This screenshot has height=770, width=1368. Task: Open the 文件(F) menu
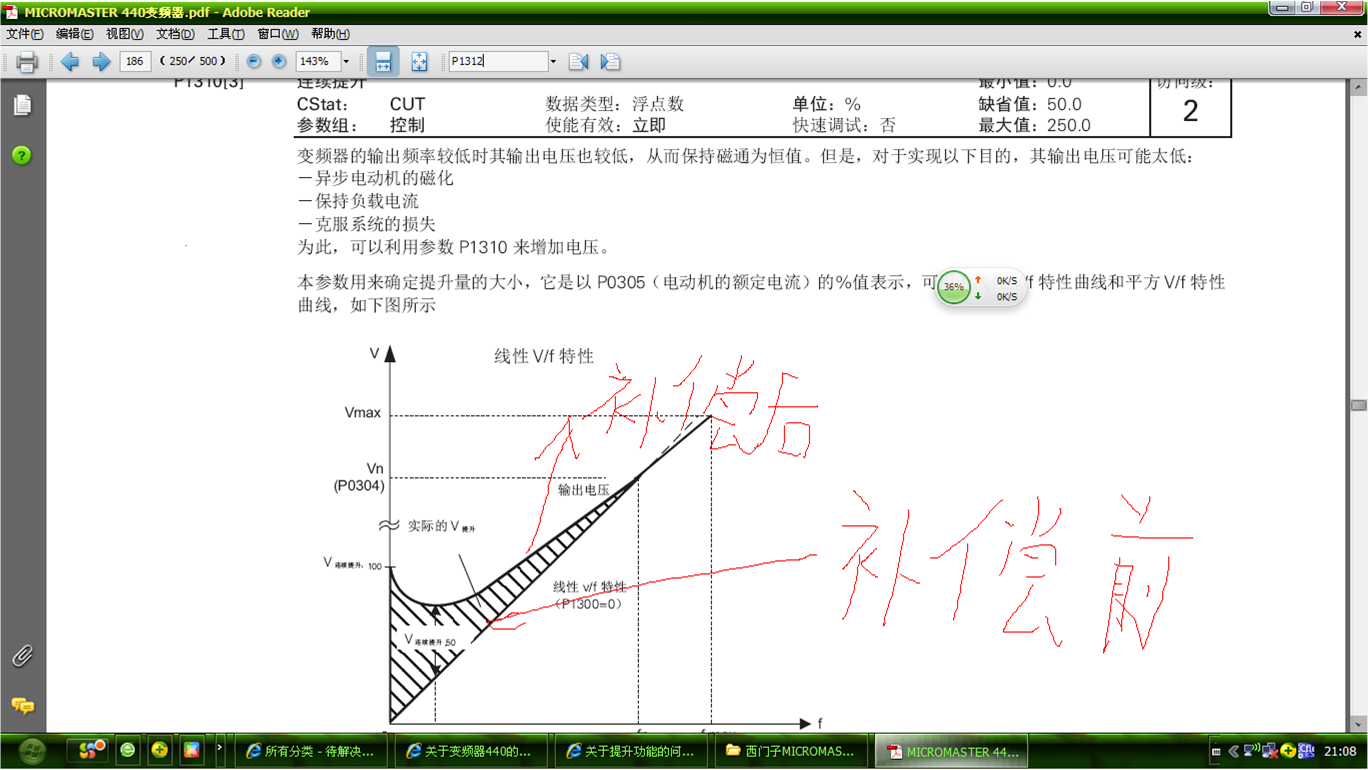(24, 34)
